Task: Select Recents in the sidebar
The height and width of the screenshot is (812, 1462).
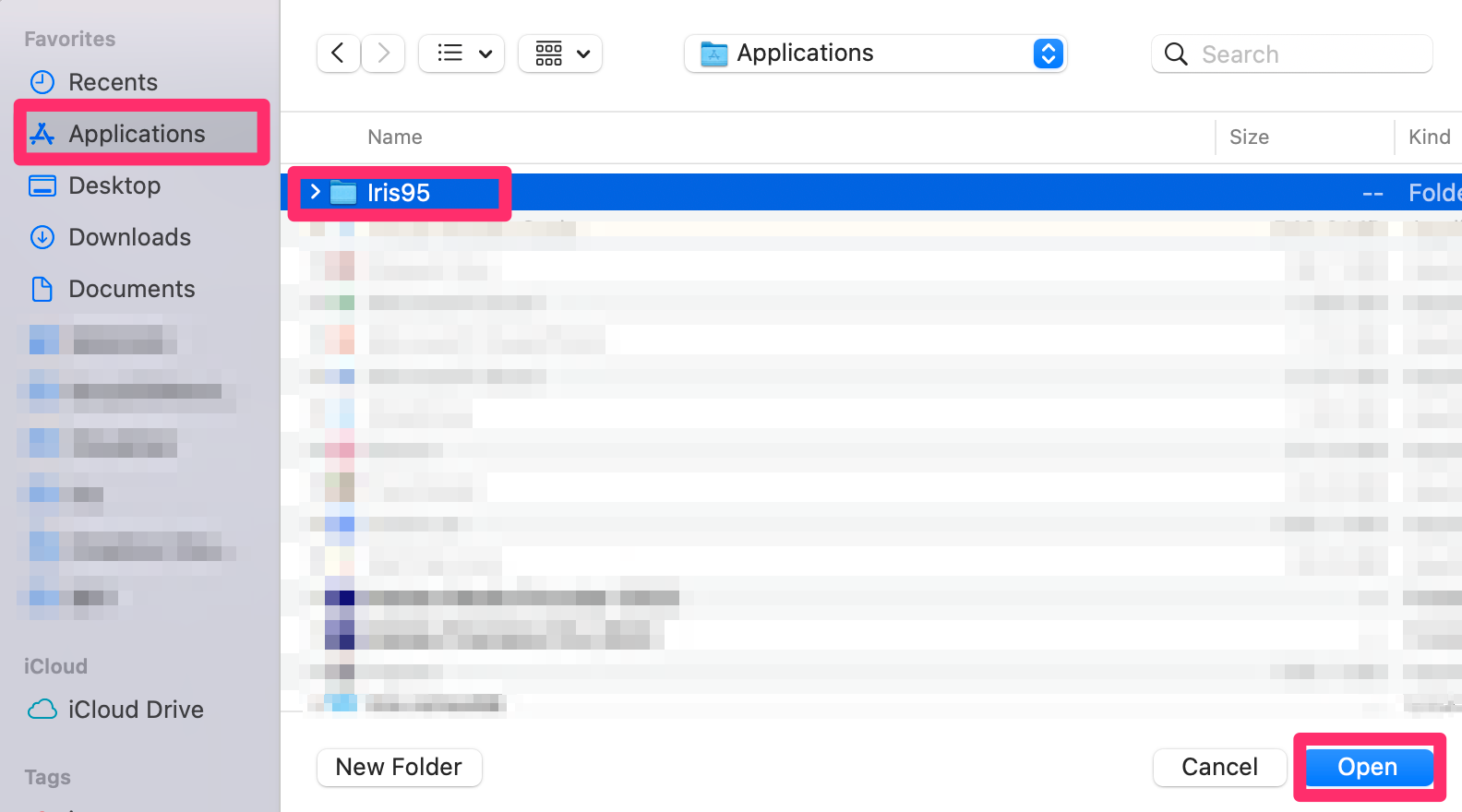Action: (113, 82)
